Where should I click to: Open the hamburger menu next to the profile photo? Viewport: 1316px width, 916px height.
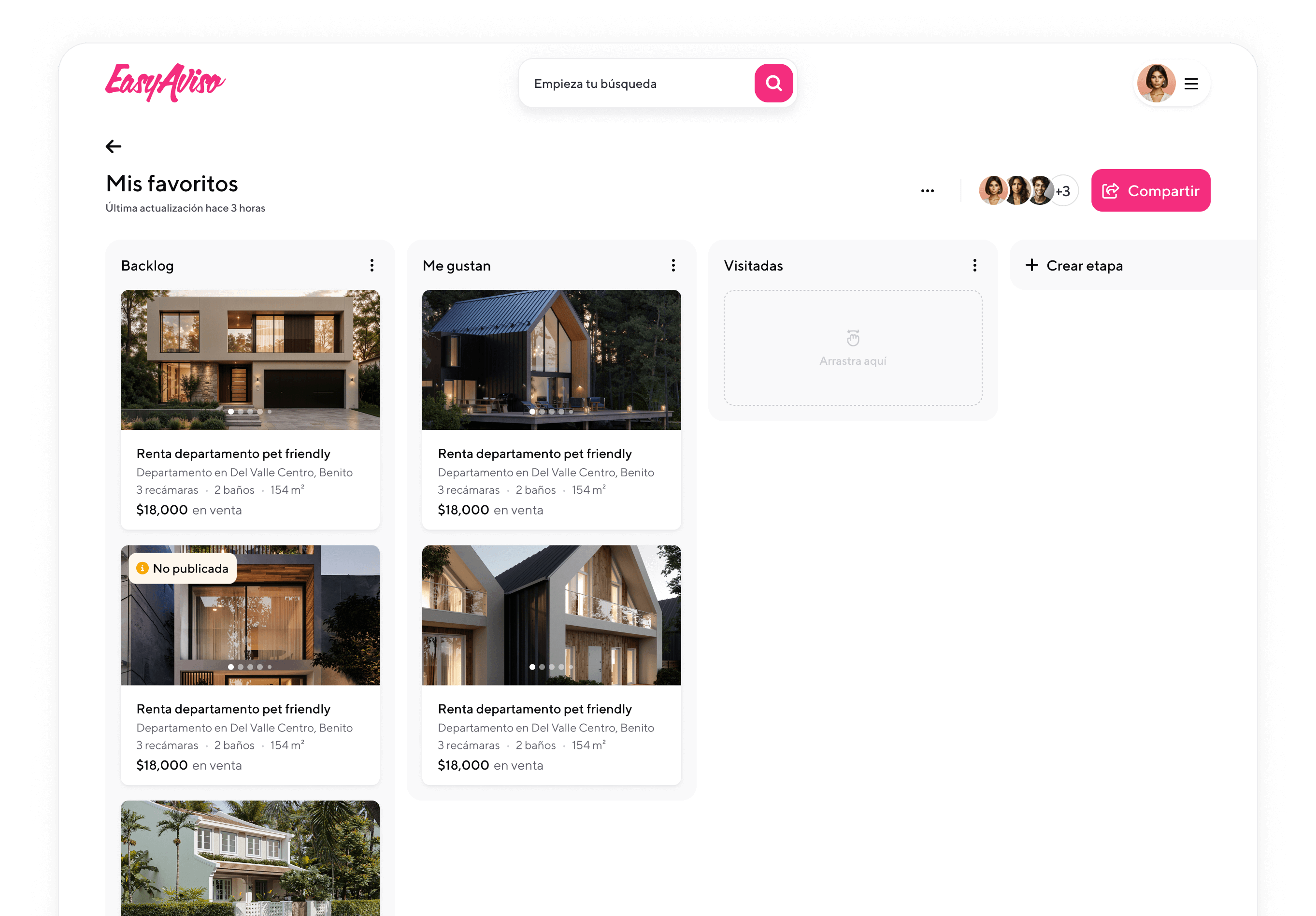click(x=1191, y=84)
